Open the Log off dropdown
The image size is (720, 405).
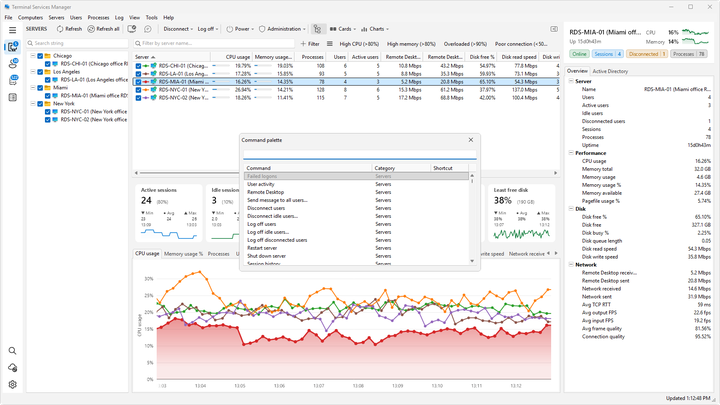(208, 29)
